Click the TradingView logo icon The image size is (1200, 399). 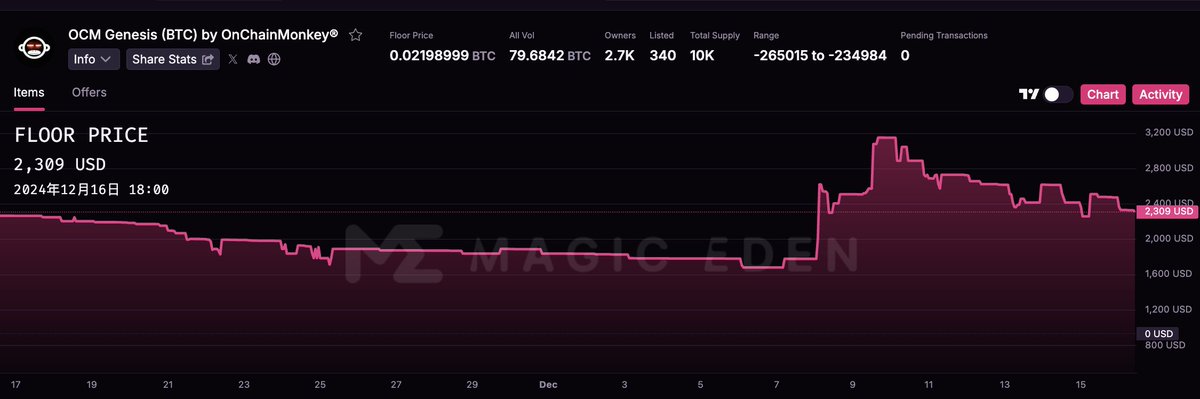1028,94
